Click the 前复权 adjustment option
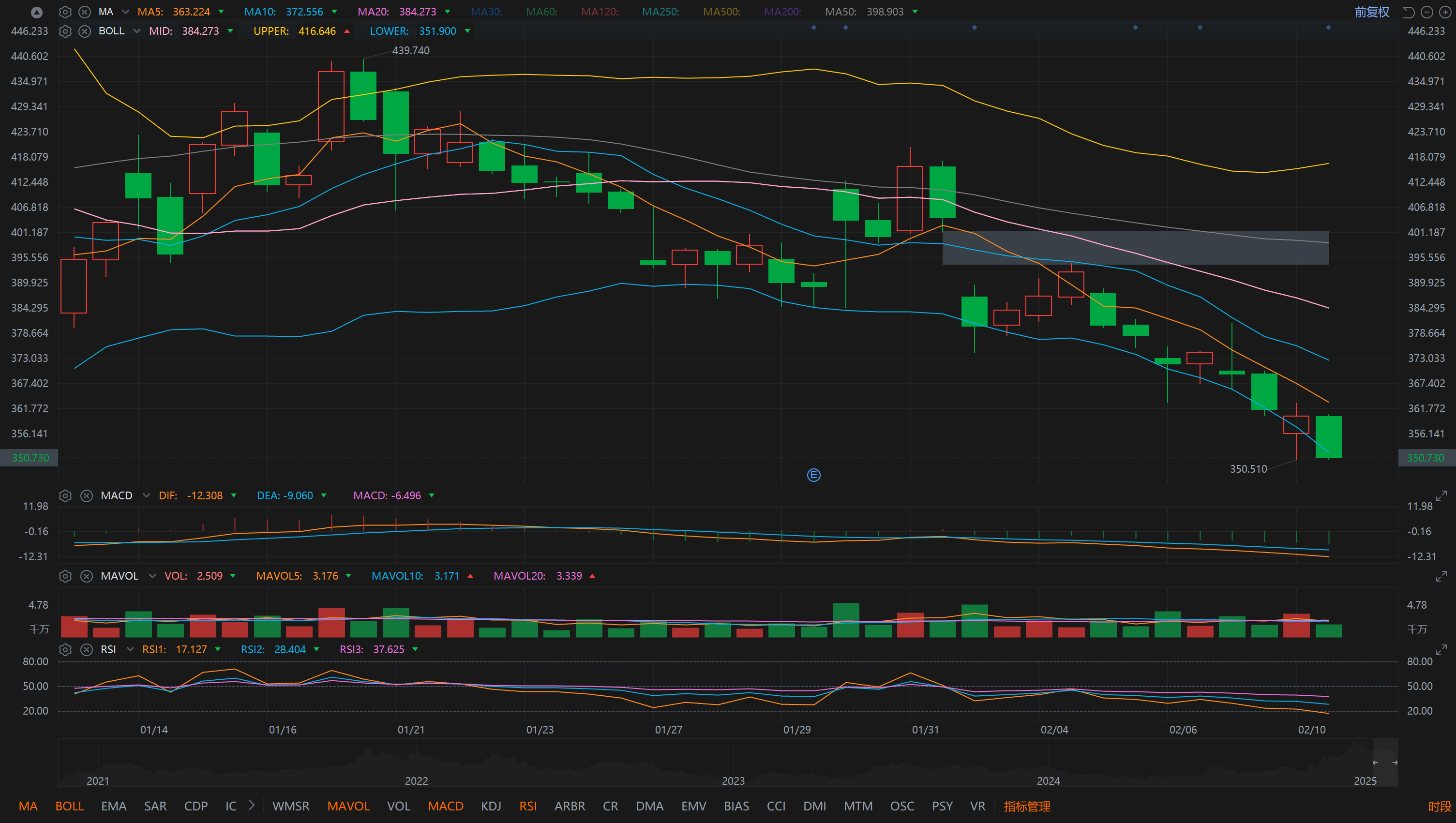This screenshot has height=823, width=1456. tap(1372, 12)
